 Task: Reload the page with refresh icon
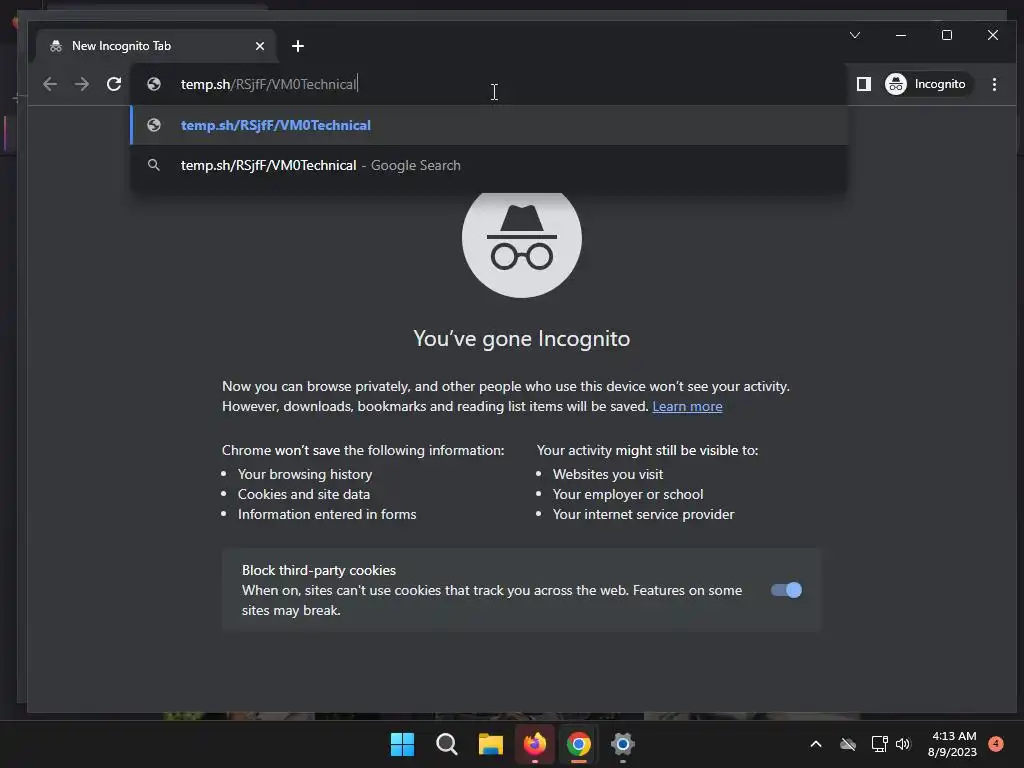point(114,84)
